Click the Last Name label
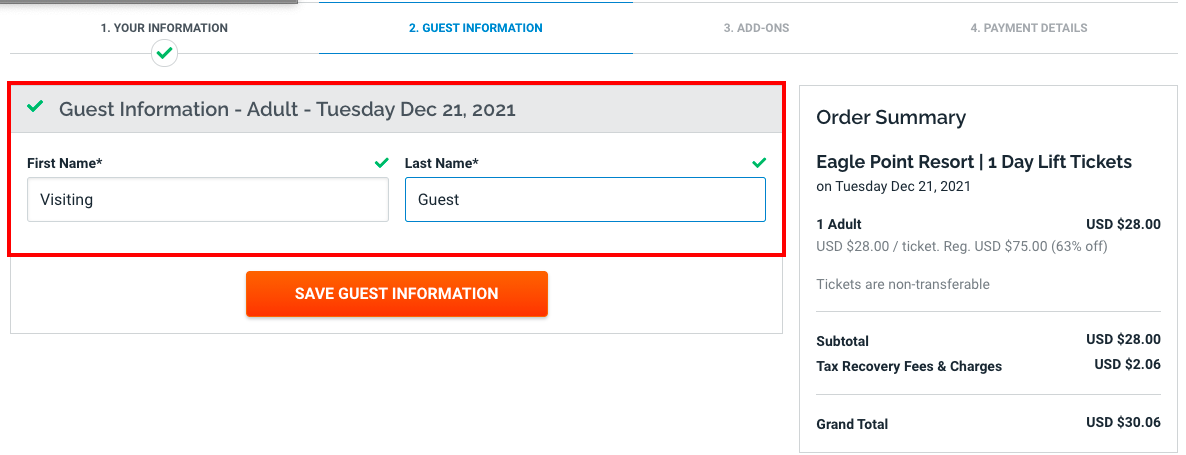 coord(441,162)
